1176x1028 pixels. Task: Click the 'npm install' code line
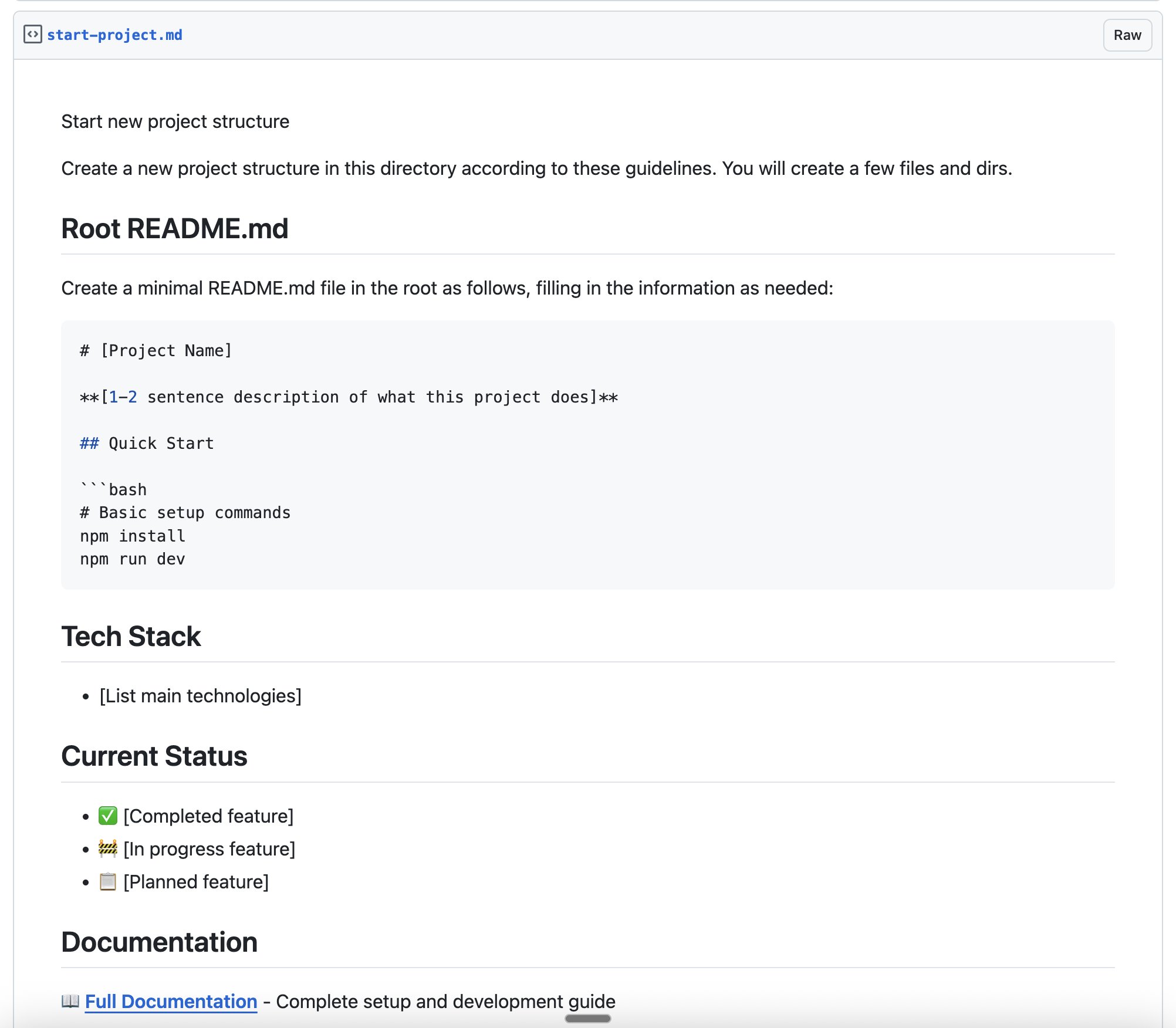[133, 536]
